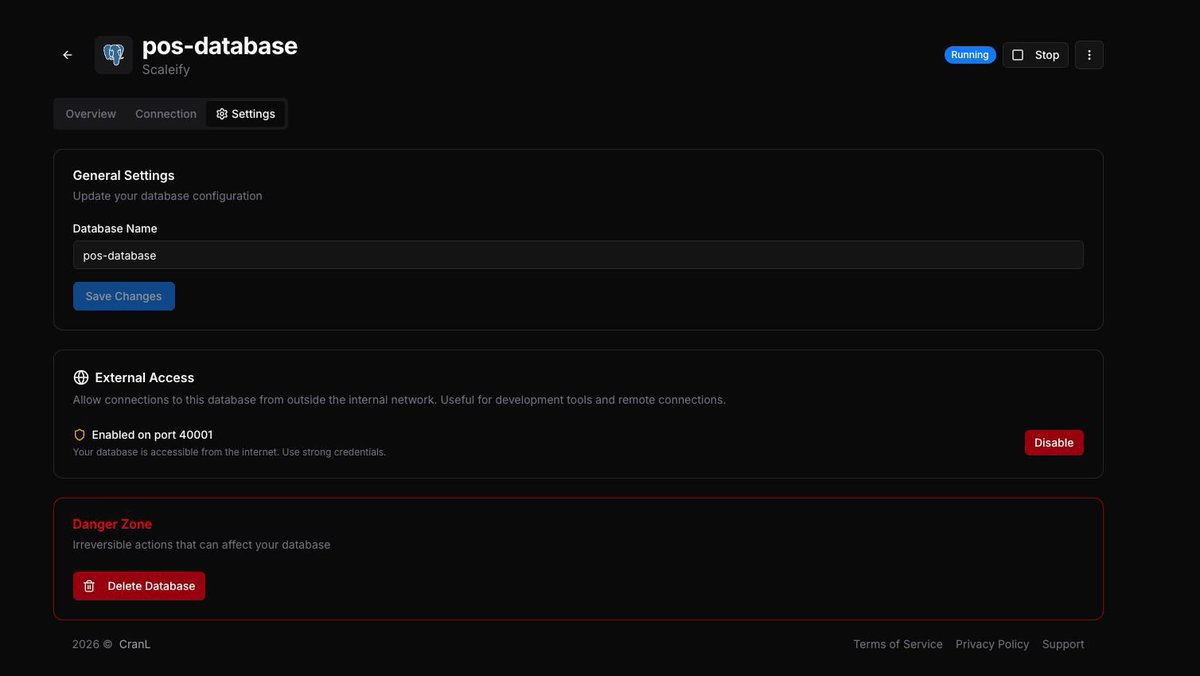This screenshot has width=1200, height=676.
Task: Open the three-dot more options menu
Action: tap(1089, 55)
